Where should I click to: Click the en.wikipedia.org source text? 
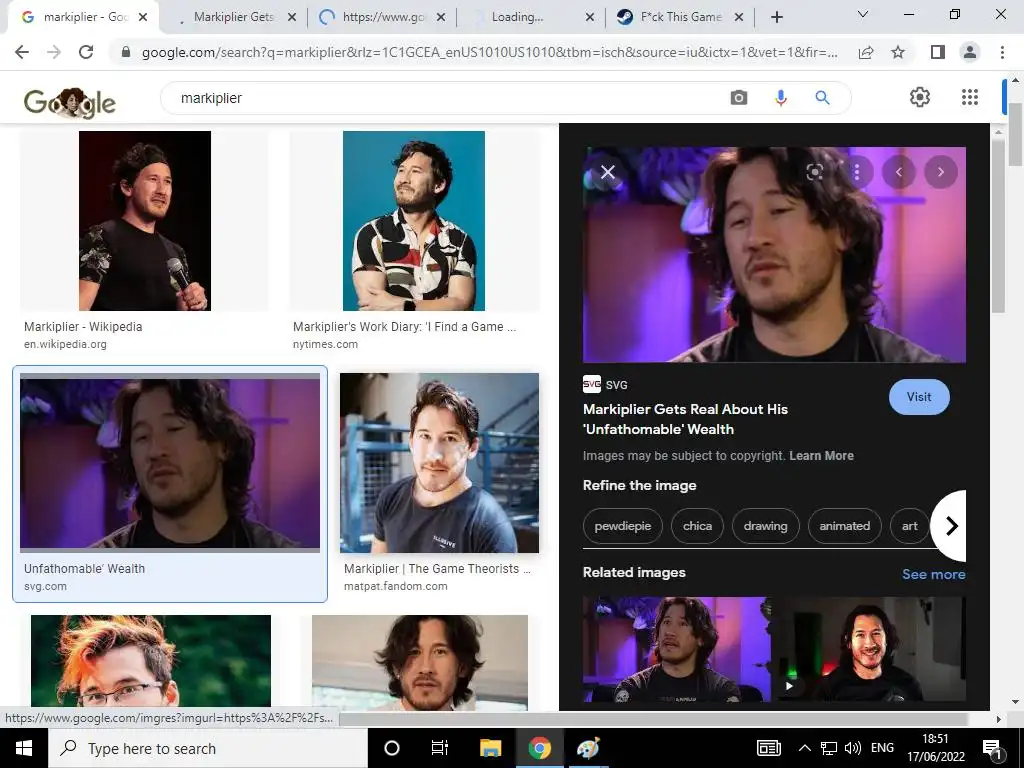65,344
